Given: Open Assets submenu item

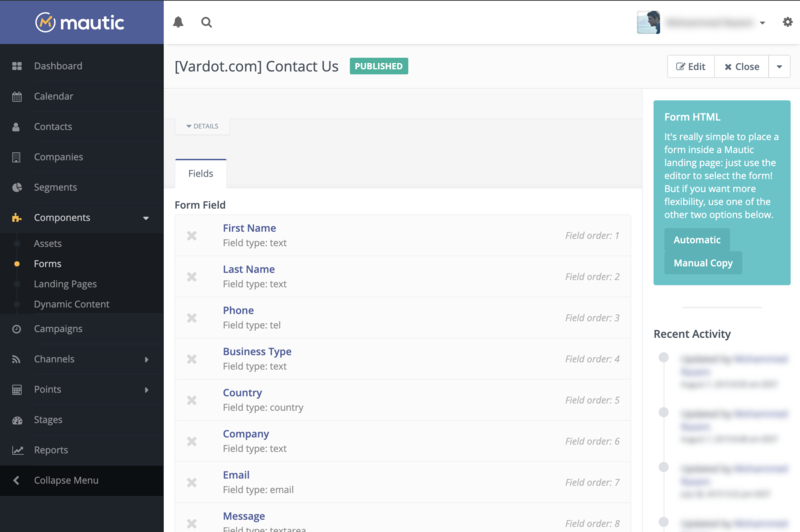Looking at the screenshot, I should click(48, 244).
